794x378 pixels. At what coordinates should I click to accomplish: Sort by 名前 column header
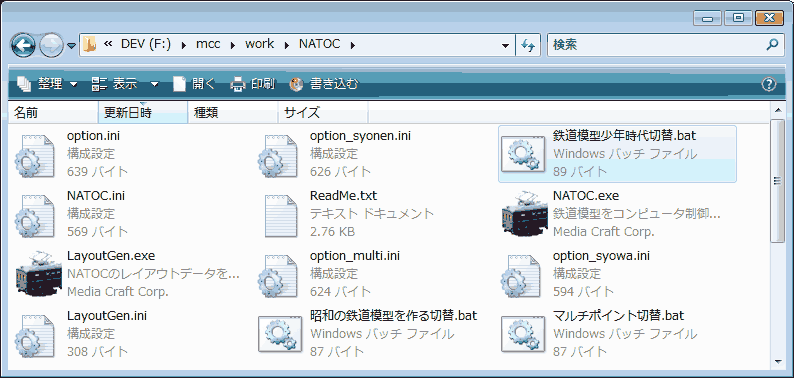pos(53,112)
